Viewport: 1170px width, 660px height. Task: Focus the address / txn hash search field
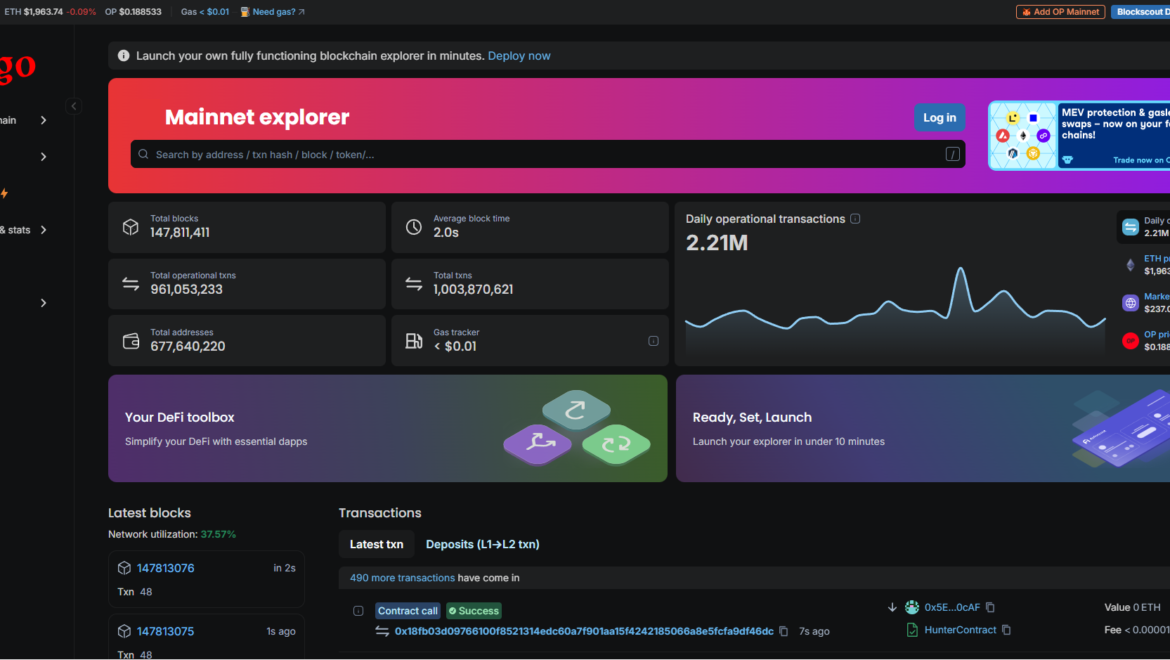(548, 154)
